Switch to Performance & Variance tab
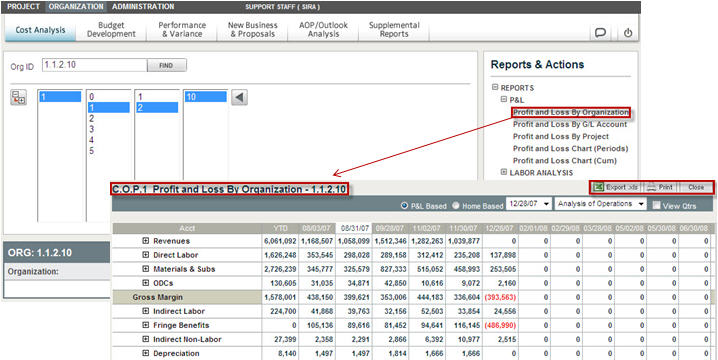The width and height of the screenshot is (718, 360). pyautogui.click(x=182, y=30)
